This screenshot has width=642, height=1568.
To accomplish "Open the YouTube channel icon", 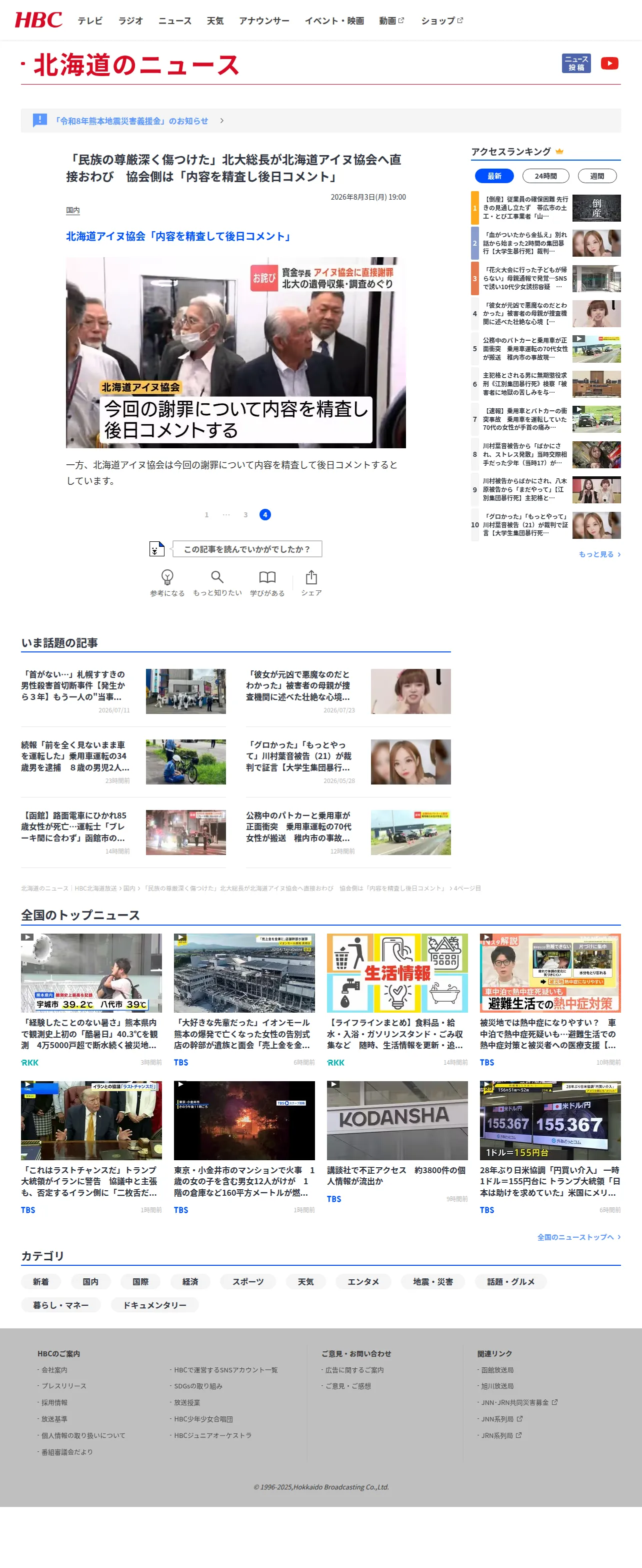I will (x=609, y=64).
